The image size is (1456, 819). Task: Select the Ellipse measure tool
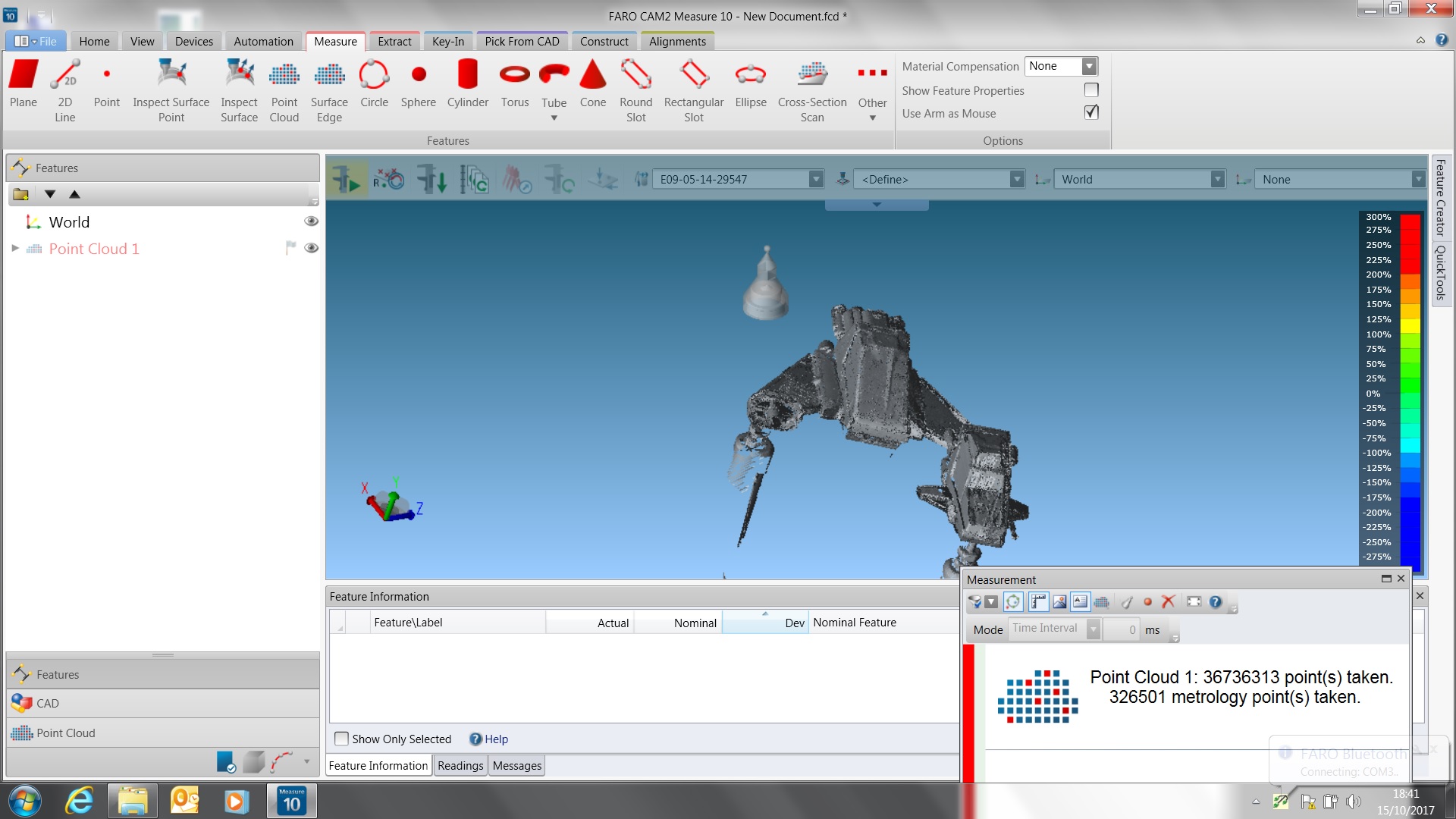[x=751, y=84]
